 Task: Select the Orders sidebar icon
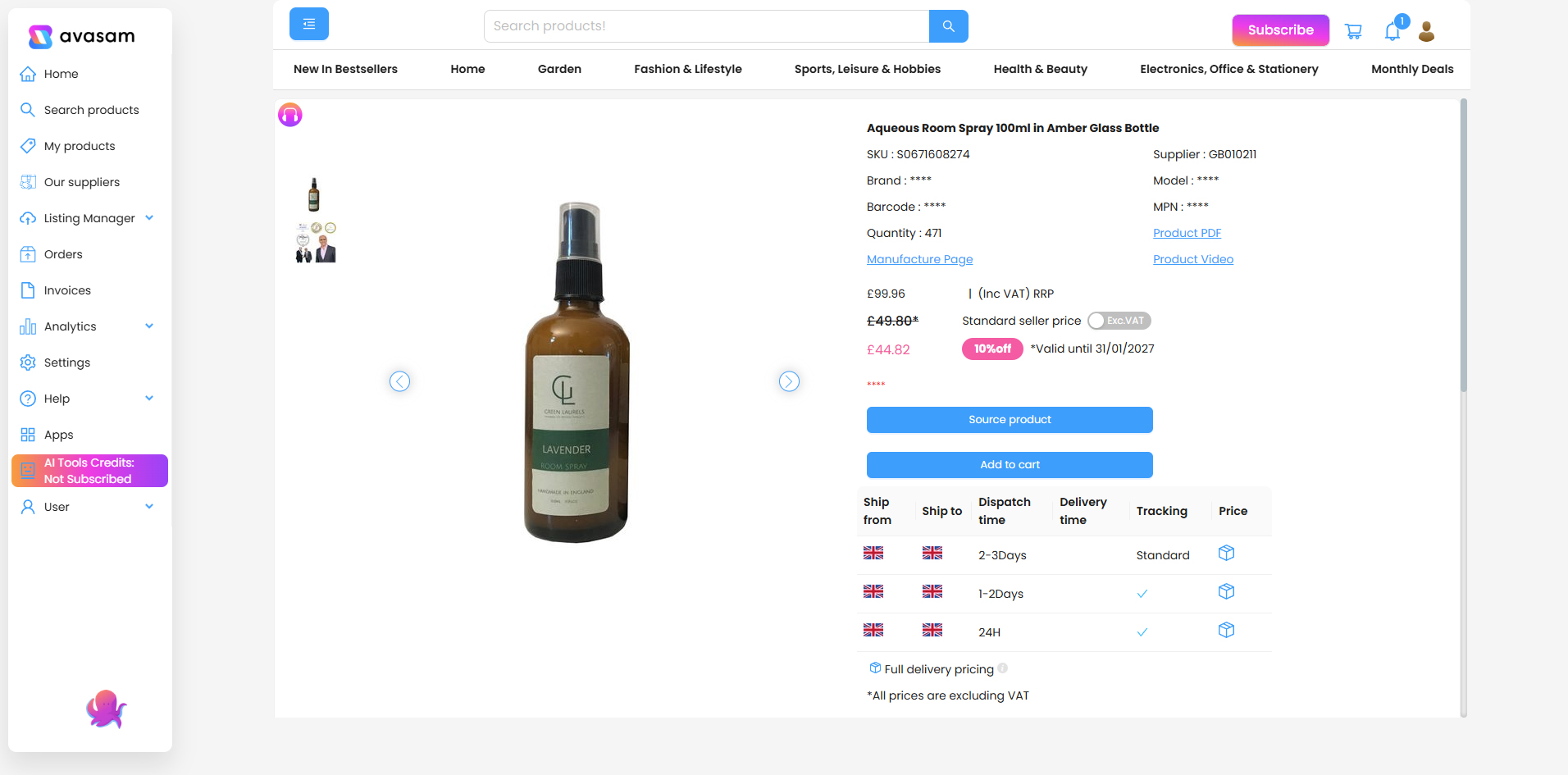coord(28,254)
